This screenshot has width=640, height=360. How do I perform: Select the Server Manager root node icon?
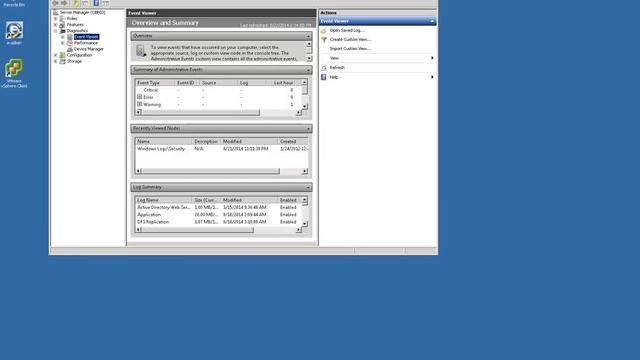(x=56, y=12)
